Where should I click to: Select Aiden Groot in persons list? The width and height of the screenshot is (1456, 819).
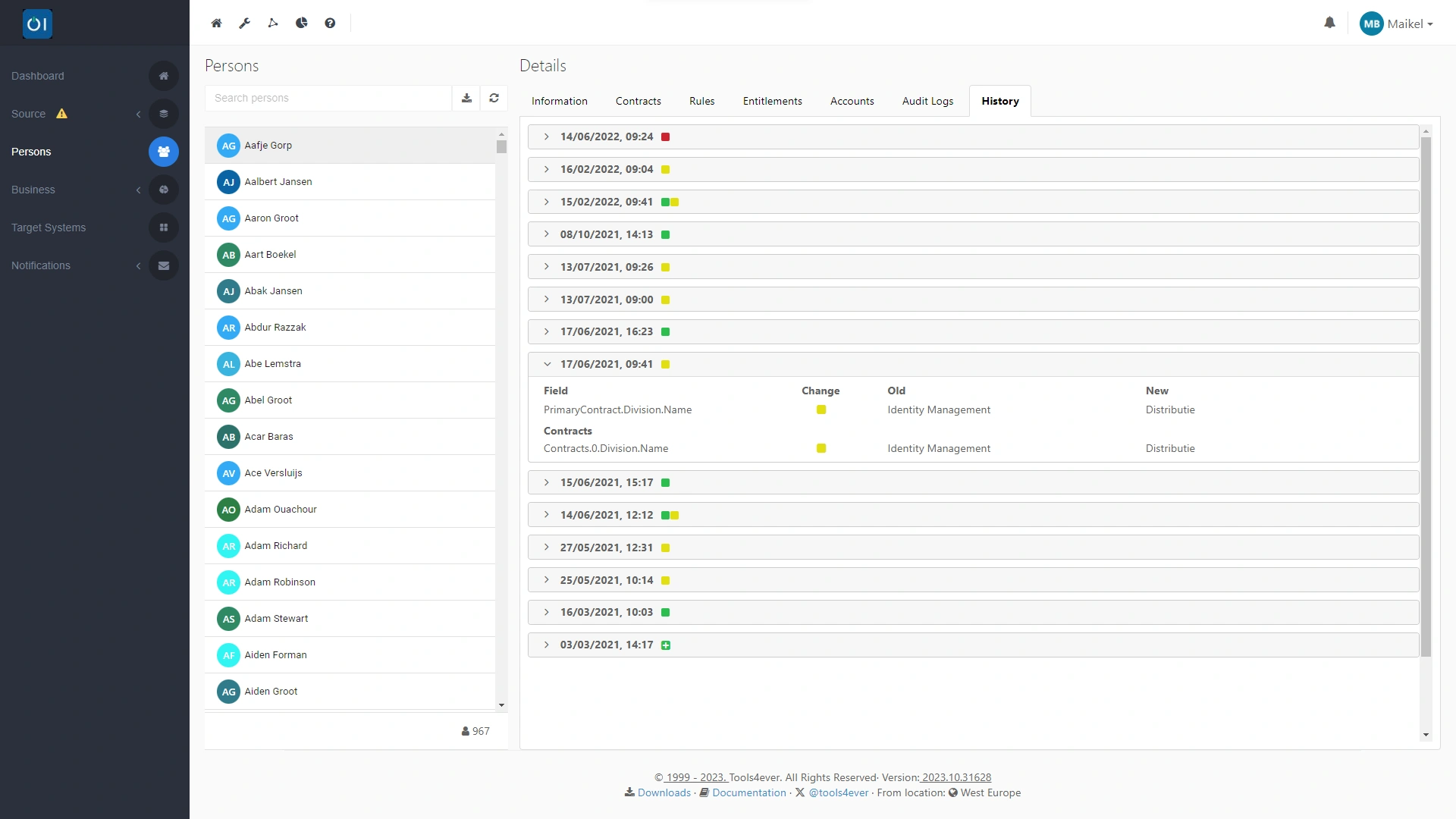[350, 692]
